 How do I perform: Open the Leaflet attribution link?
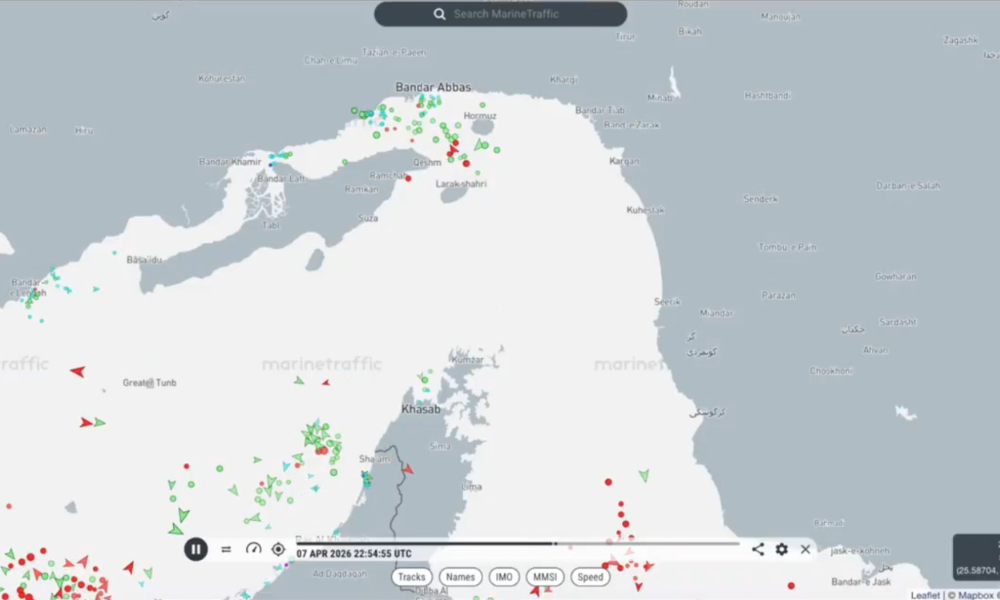[925, 595]
